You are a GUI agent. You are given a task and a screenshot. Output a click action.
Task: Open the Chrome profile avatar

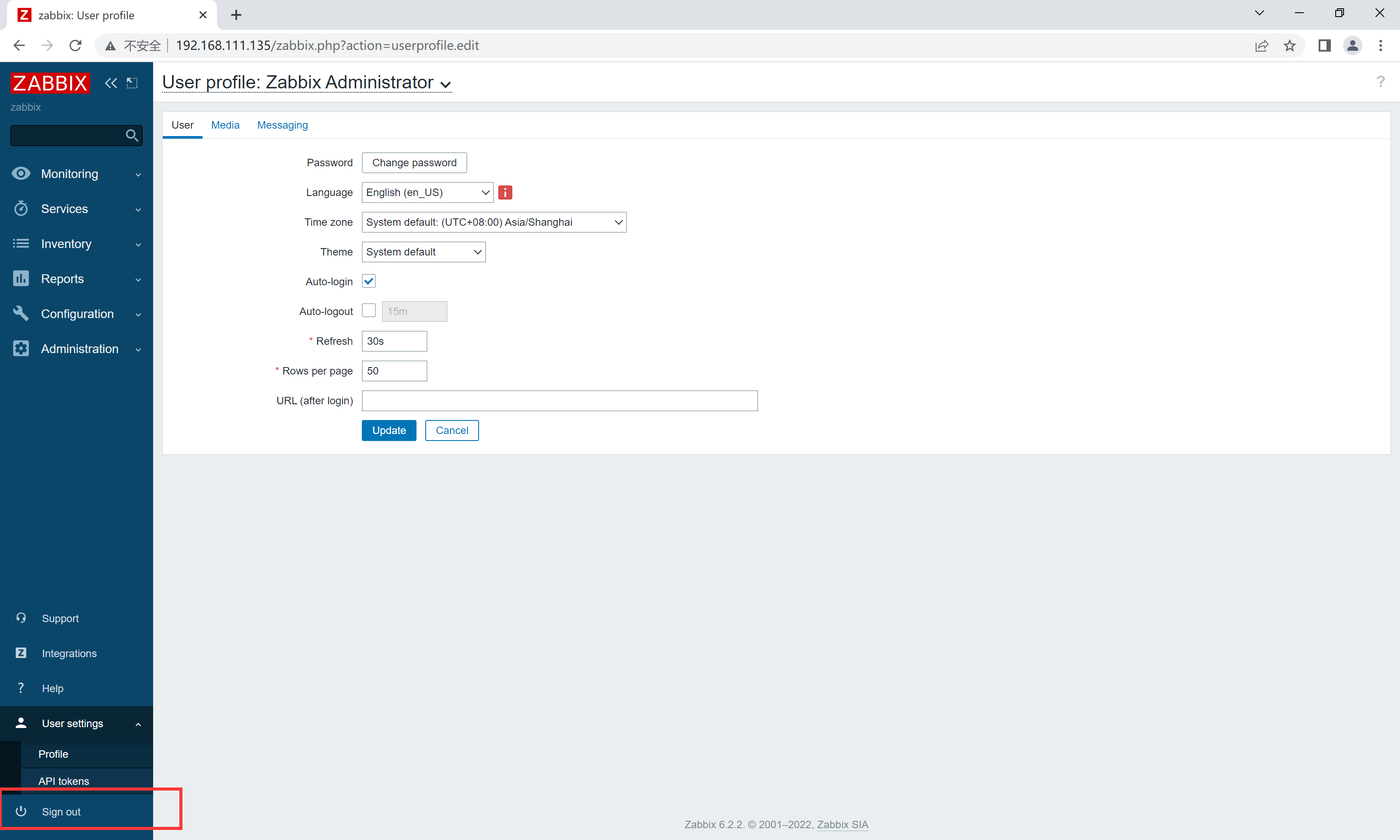click(1352, 45)
